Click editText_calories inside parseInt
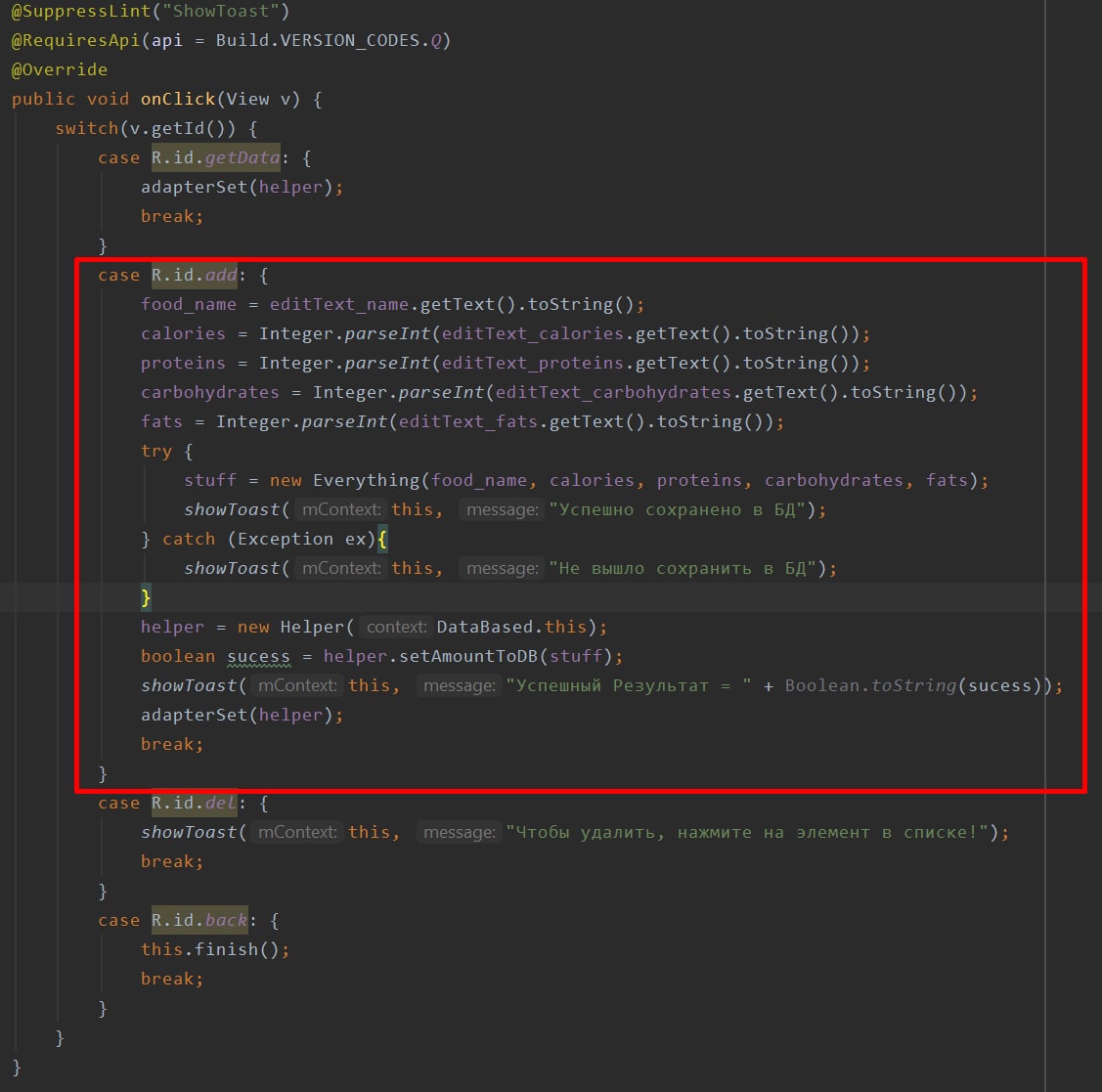The image size is (1102, 1092). (533, 334)
